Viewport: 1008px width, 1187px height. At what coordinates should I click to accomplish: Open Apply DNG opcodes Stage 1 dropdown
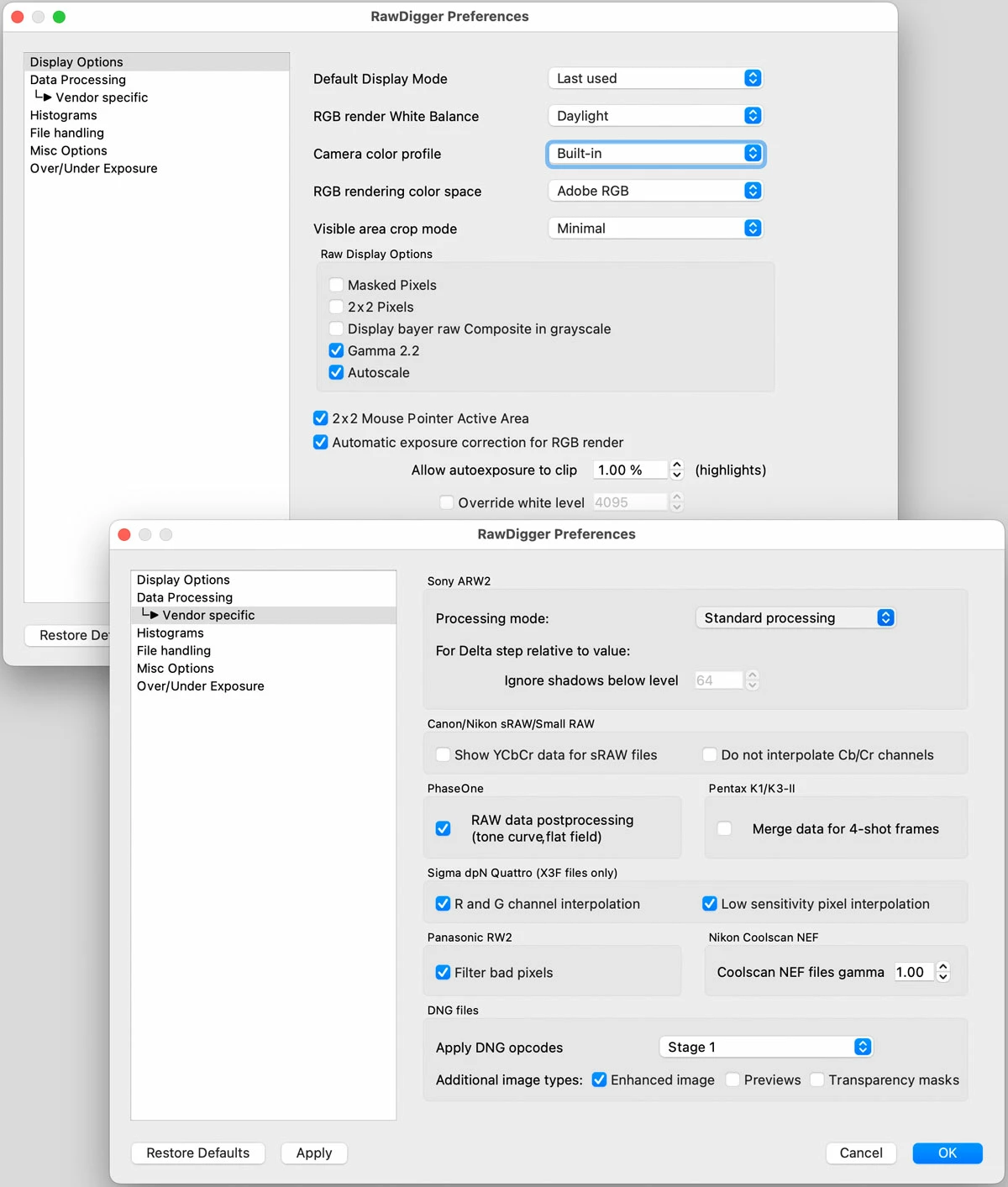coord(766,1047)
